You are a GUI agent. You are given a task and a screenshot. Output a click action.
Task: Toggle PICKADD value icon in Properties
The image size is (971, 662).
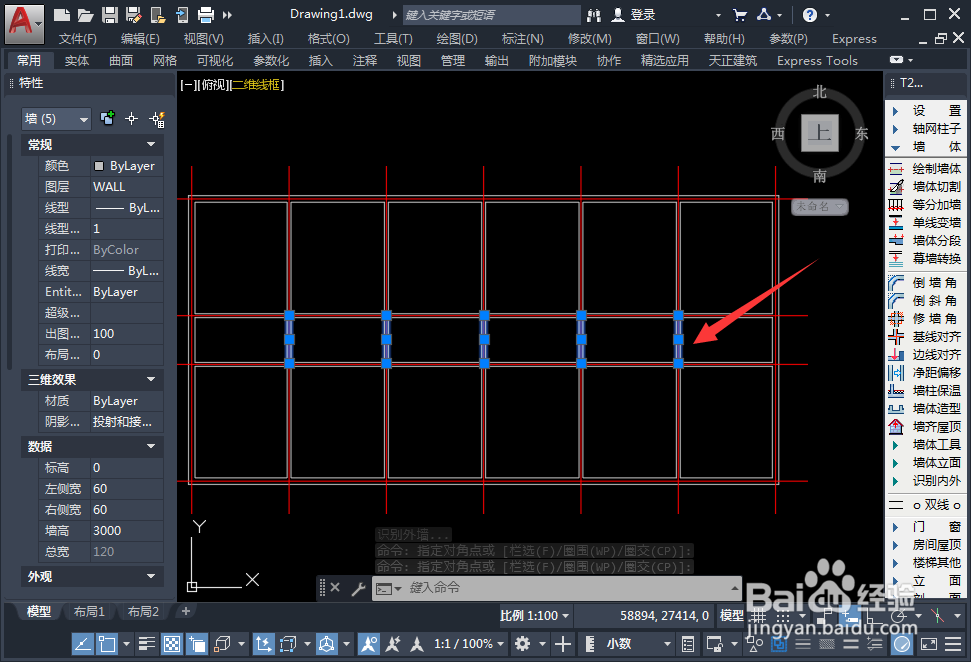[108, 118]
